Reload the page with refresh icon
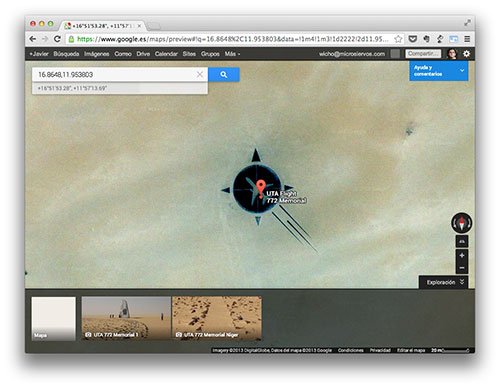The image size is (500, 388). tap(57, 39)
